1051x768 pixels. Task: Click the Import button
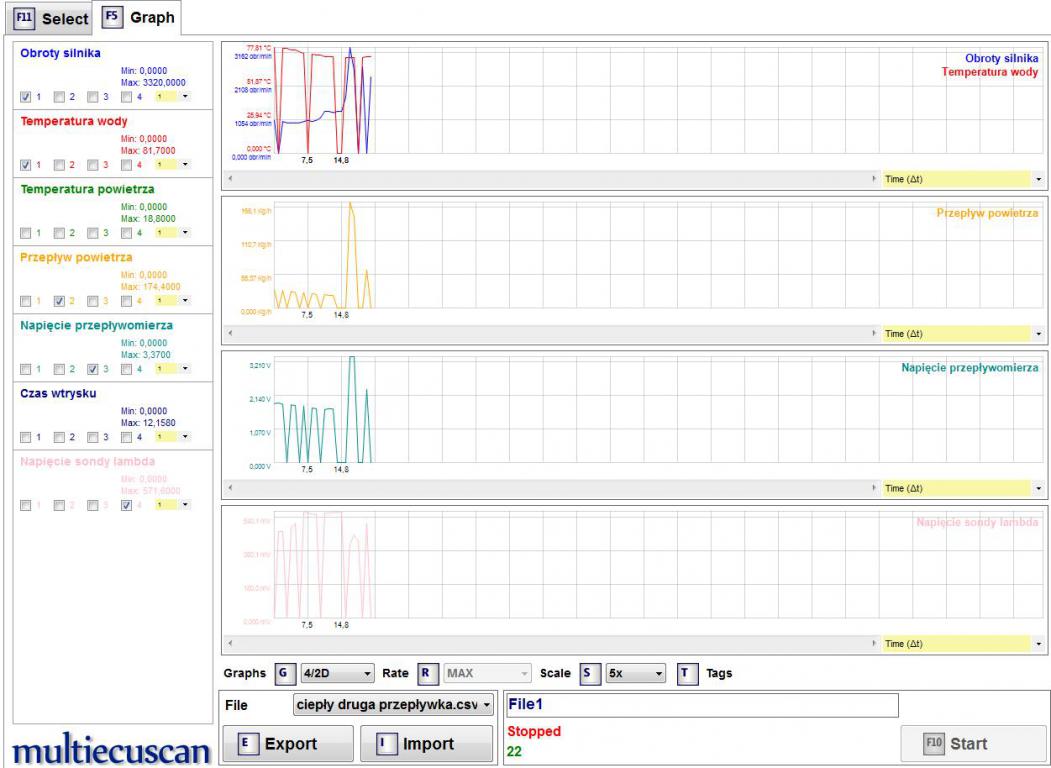426,744
